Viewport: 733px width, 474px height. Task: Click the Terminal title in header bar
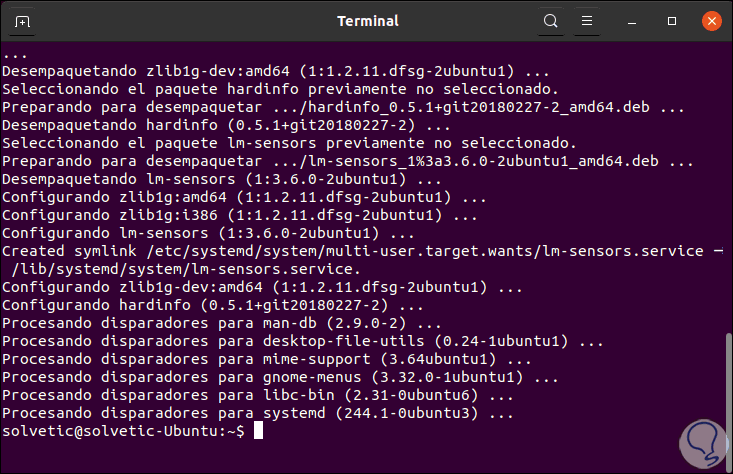click(367, 21)
